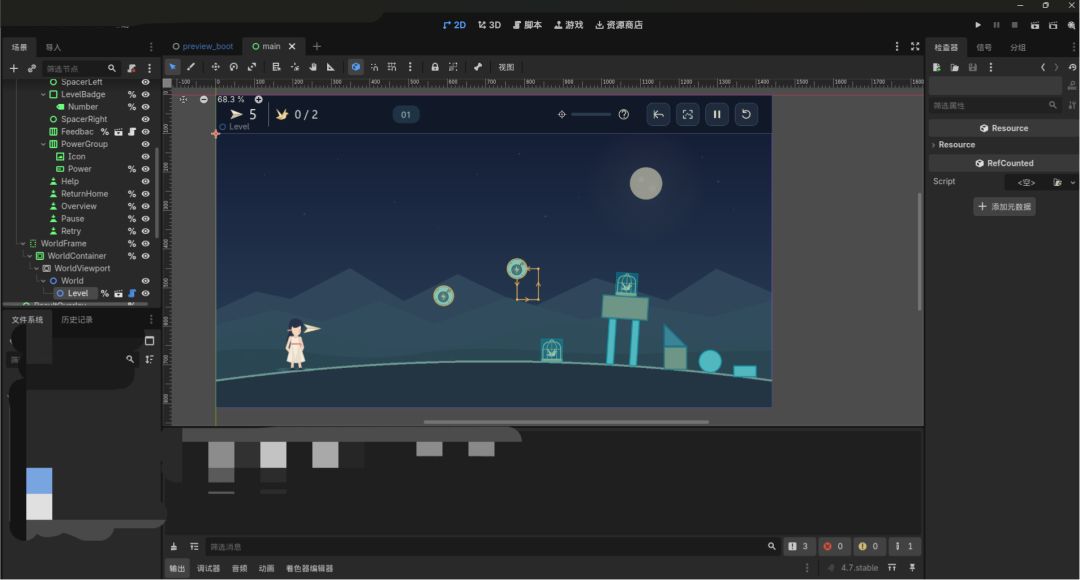Expand the Resource section in inspector
Screen dimensions: 1080x580
pyautogui.click(x=956, y=145)
